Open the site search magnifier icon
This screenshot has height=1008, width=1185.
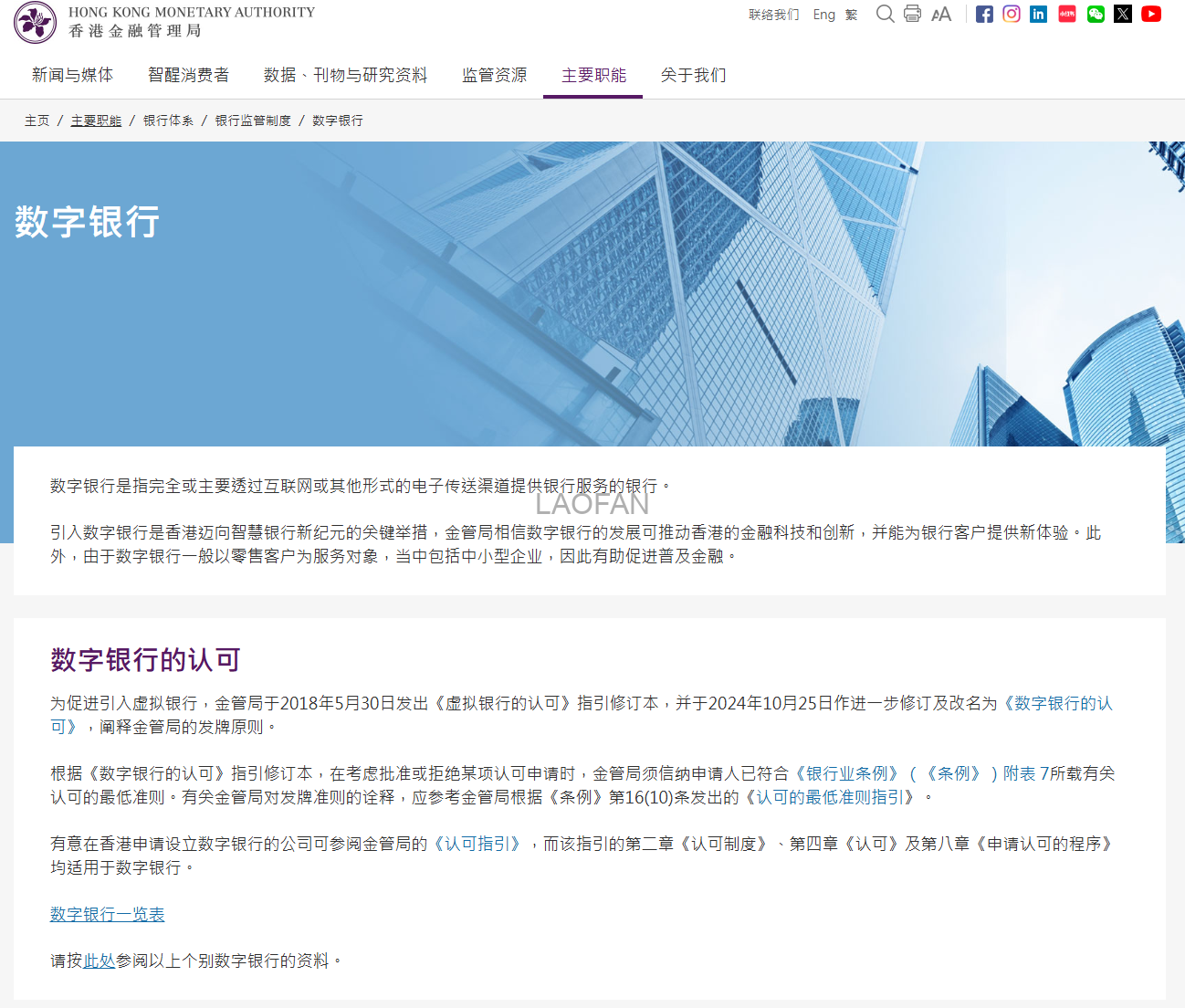pyautogui.click(x=885, y=14)
